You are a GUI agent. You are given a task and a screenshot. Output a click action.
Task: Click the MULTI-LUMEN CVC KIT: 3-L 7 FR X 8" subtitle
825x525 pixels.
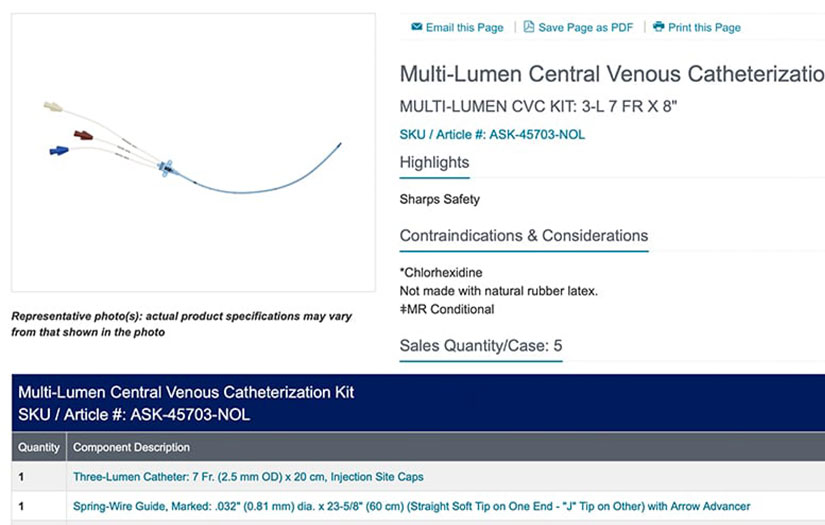(x=538, y=106)
